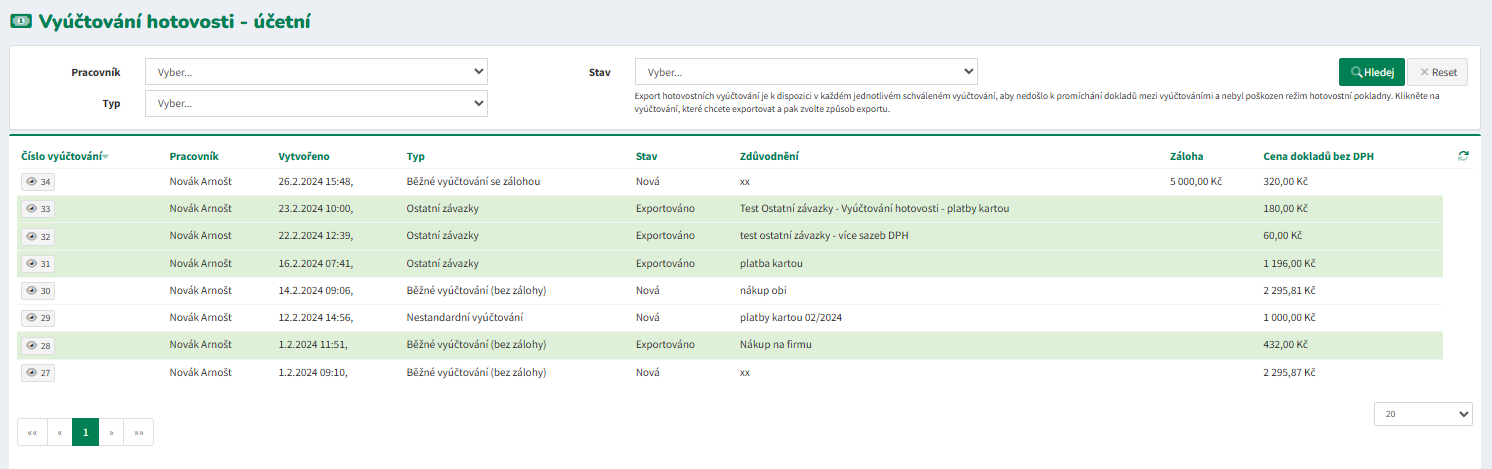View settlement 33 details with eye button
The image size is (1492, 469).
point(38,209)
